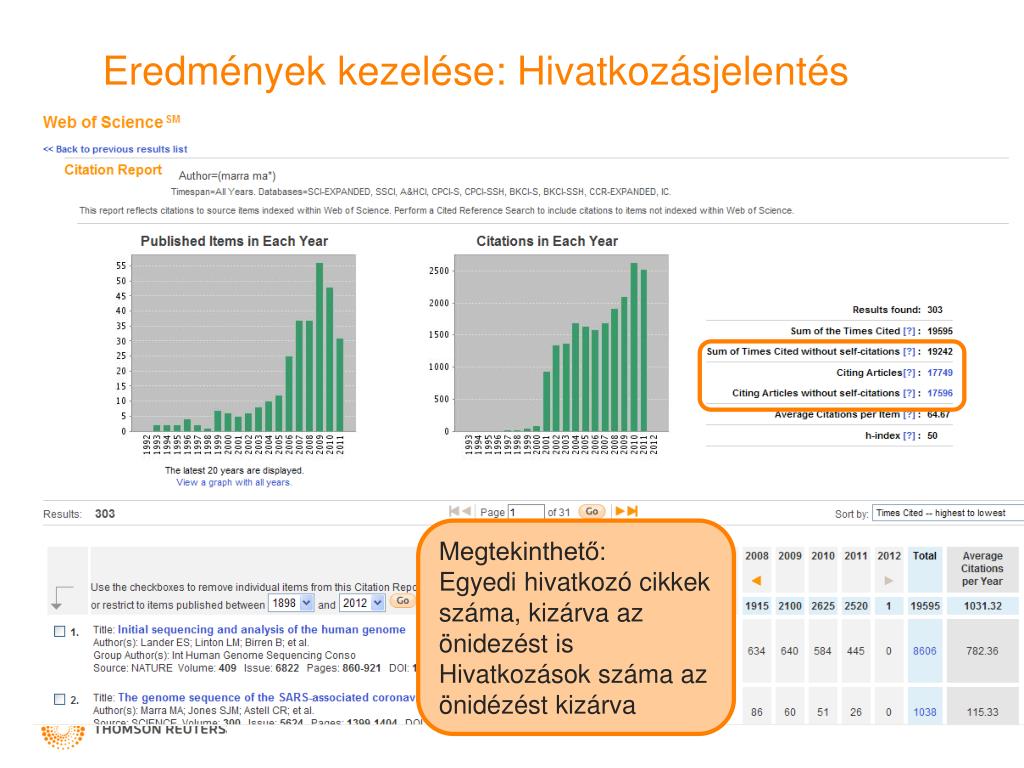Screen dimensions: 1024x768
Task: Click the 2008 year column header
Action: pyautogui.click(x=756, y=556)
